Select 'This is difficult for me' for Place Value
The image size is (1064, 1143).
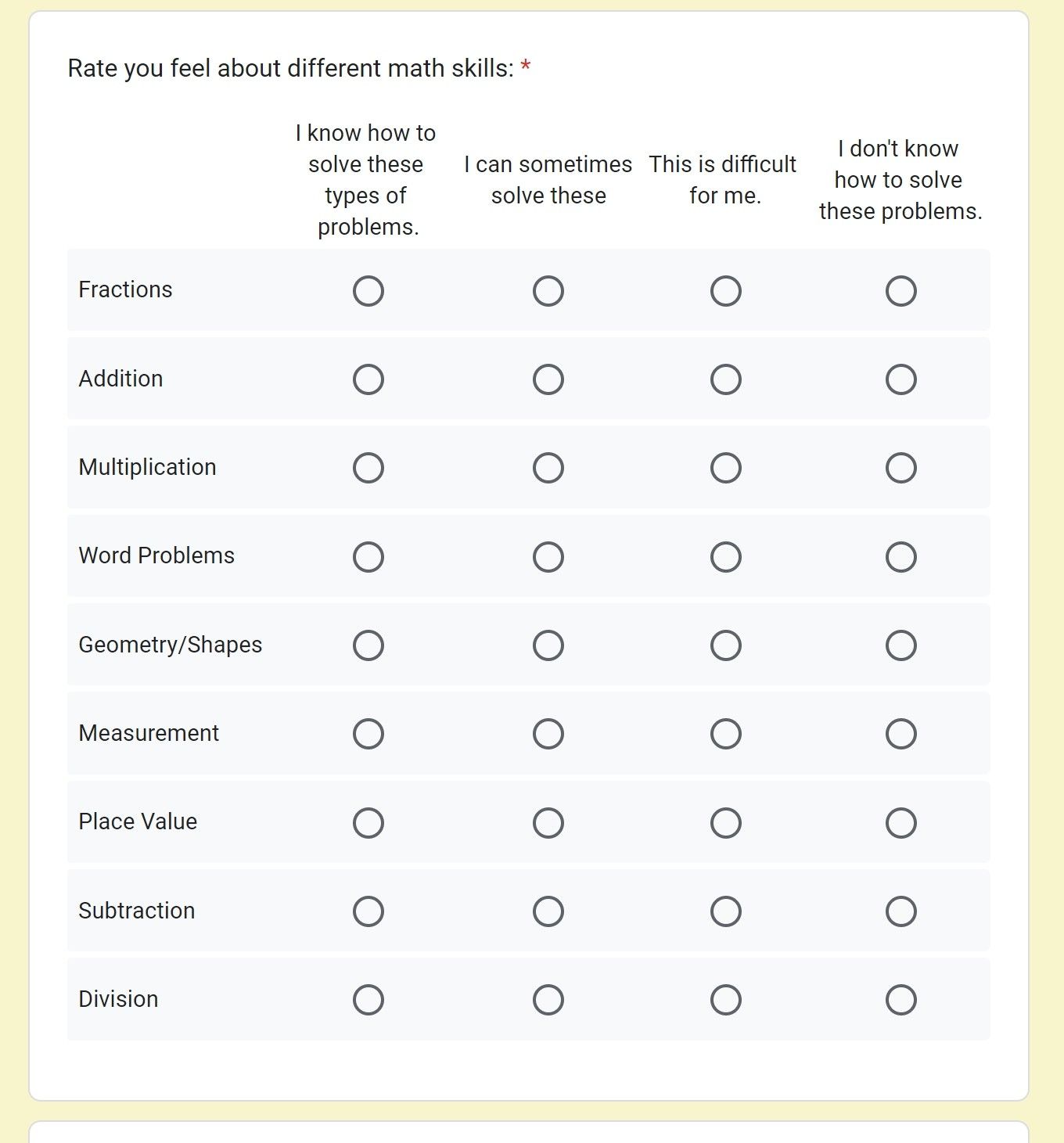[726, 821]
